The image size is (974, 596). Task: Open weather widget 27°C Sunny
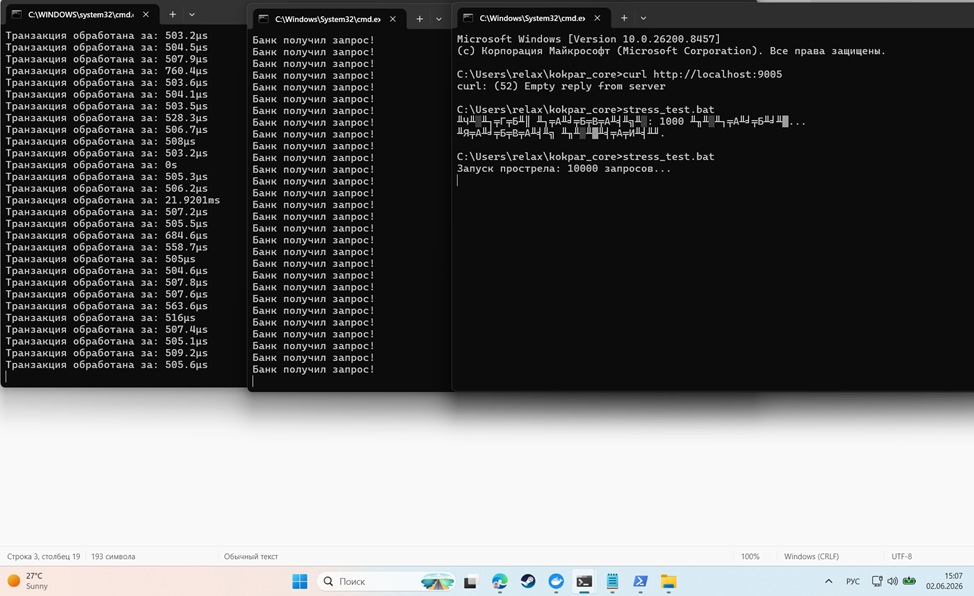28,581
